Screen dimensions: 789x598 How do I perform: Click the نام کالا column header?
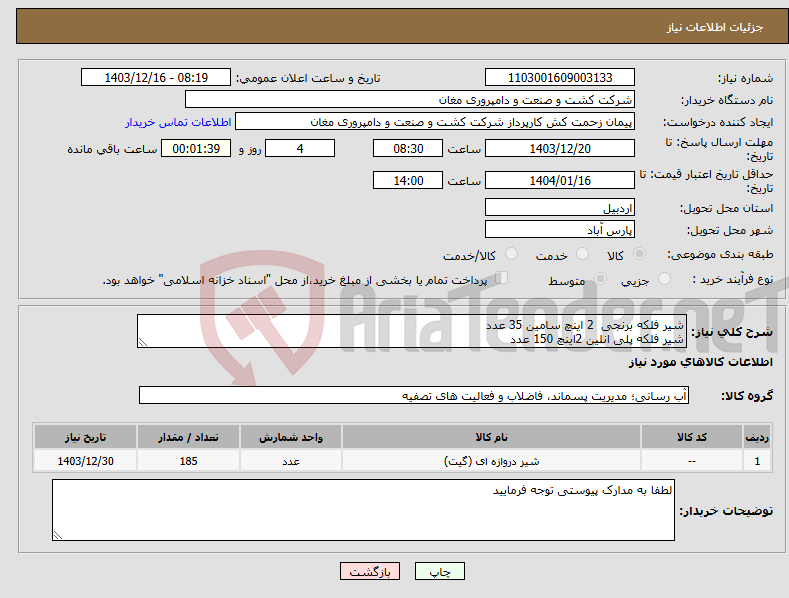pyautogui.click(x=491, y=437)
